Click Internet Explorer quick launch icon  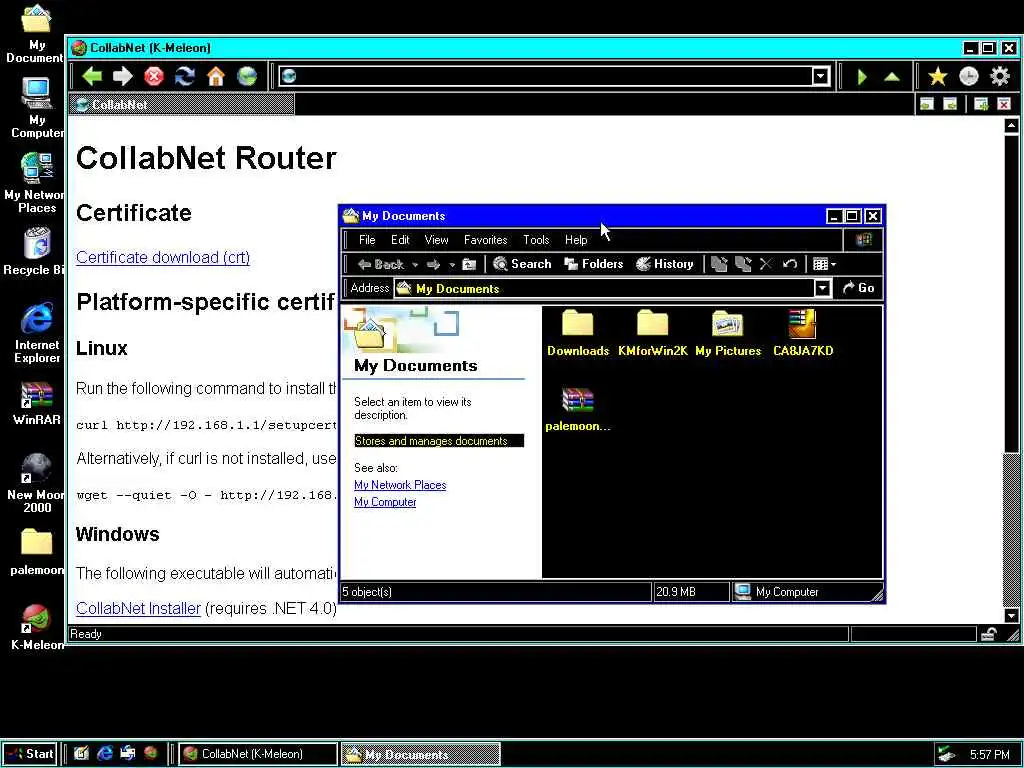104,754
